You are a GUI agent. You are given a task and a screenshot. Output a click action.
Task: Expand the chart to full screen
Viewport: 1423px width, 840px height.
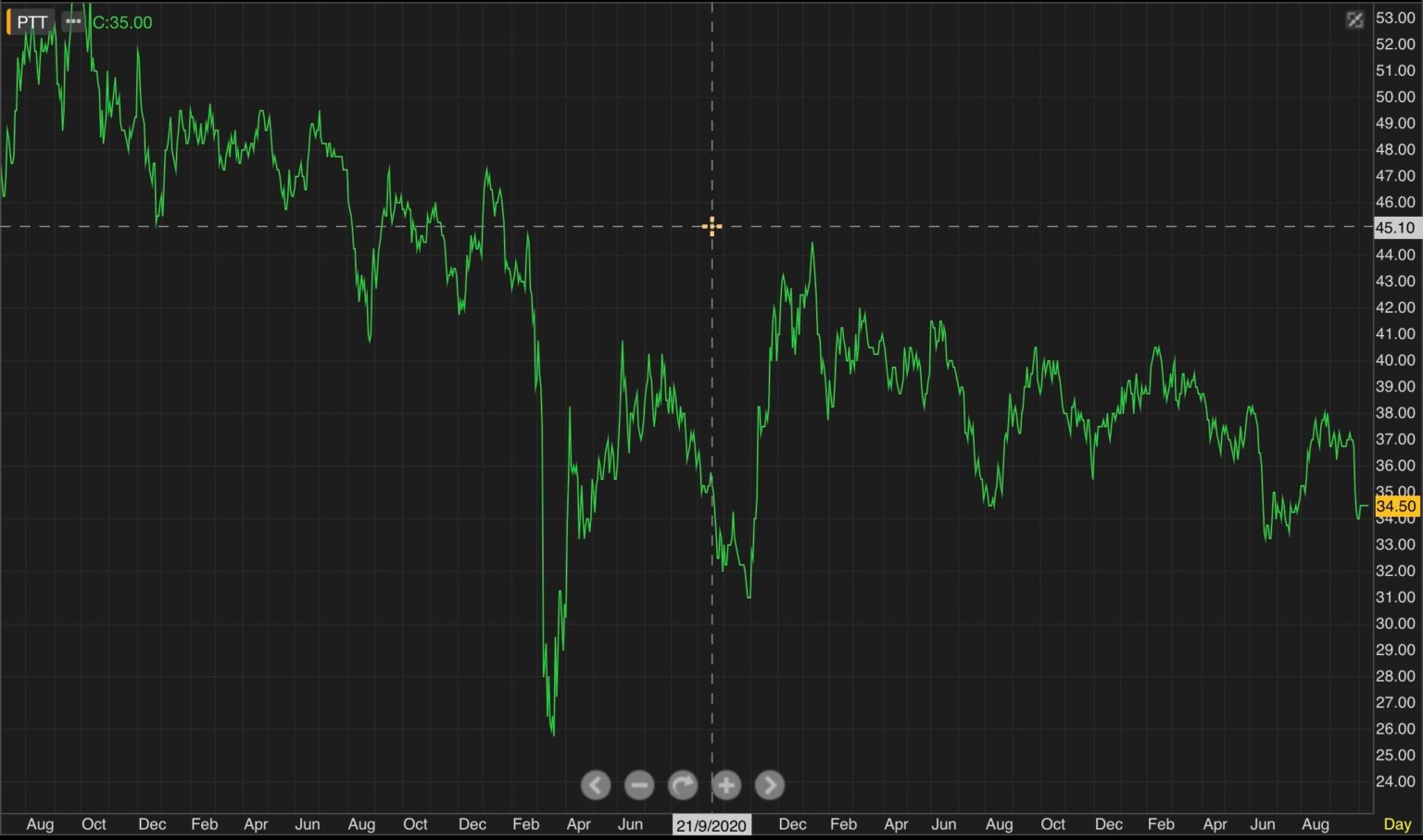1355,19
